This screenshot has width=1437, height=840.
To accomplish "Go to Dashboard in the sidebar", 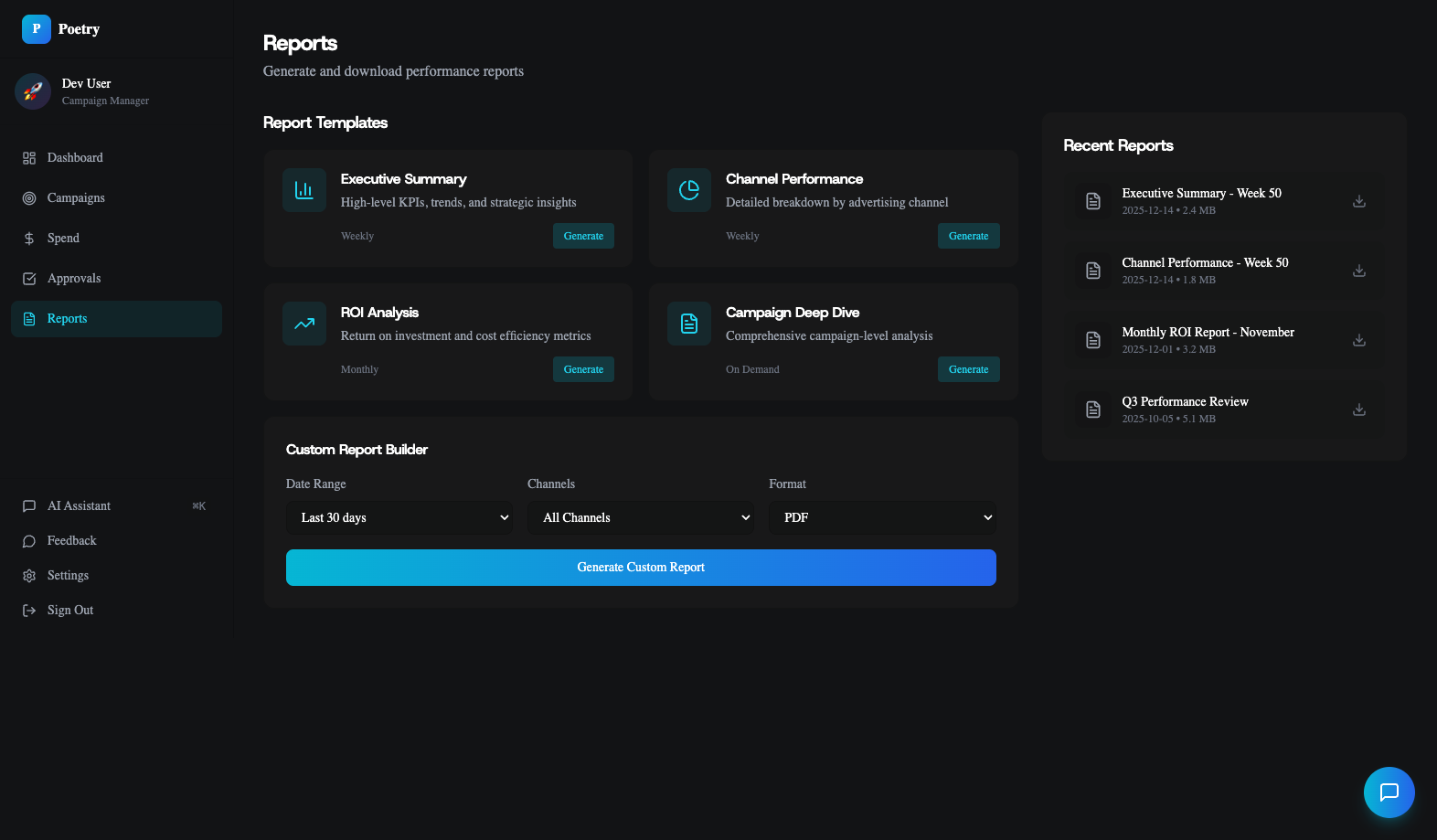I will click(75, 158).
